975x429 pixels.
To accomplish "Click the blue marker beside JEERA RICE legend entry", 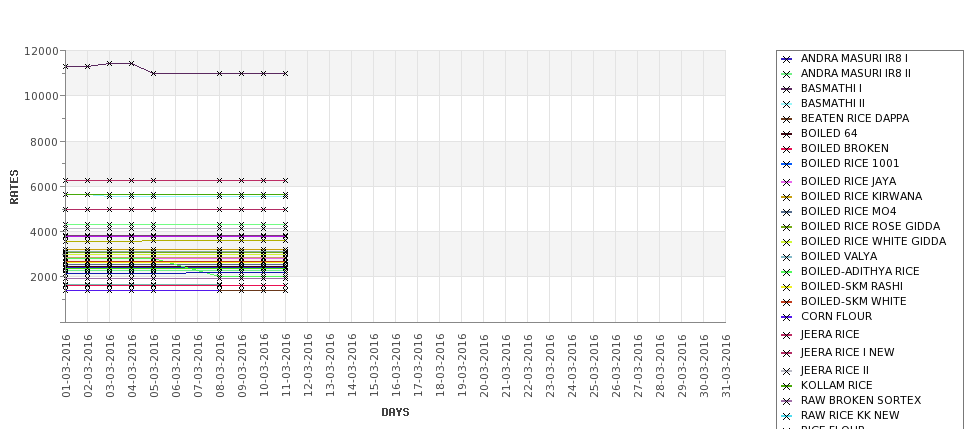I will pyautogui.click(x=786, y=335).
